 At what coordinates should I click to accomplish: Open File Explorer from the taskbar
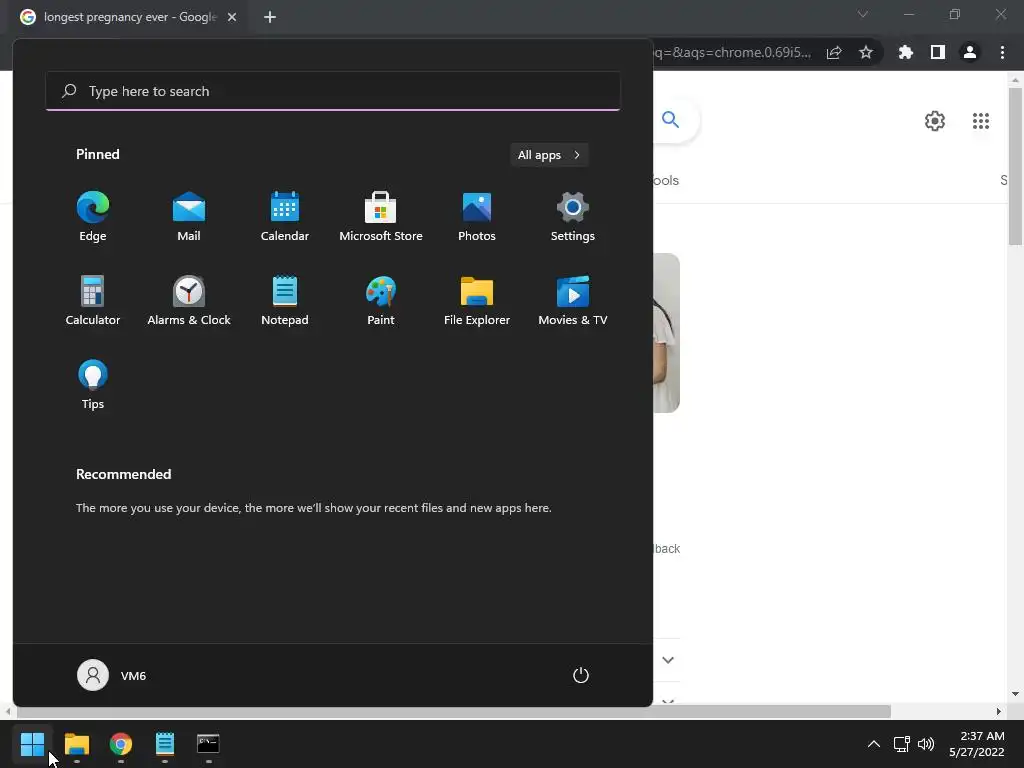[77, 744]
